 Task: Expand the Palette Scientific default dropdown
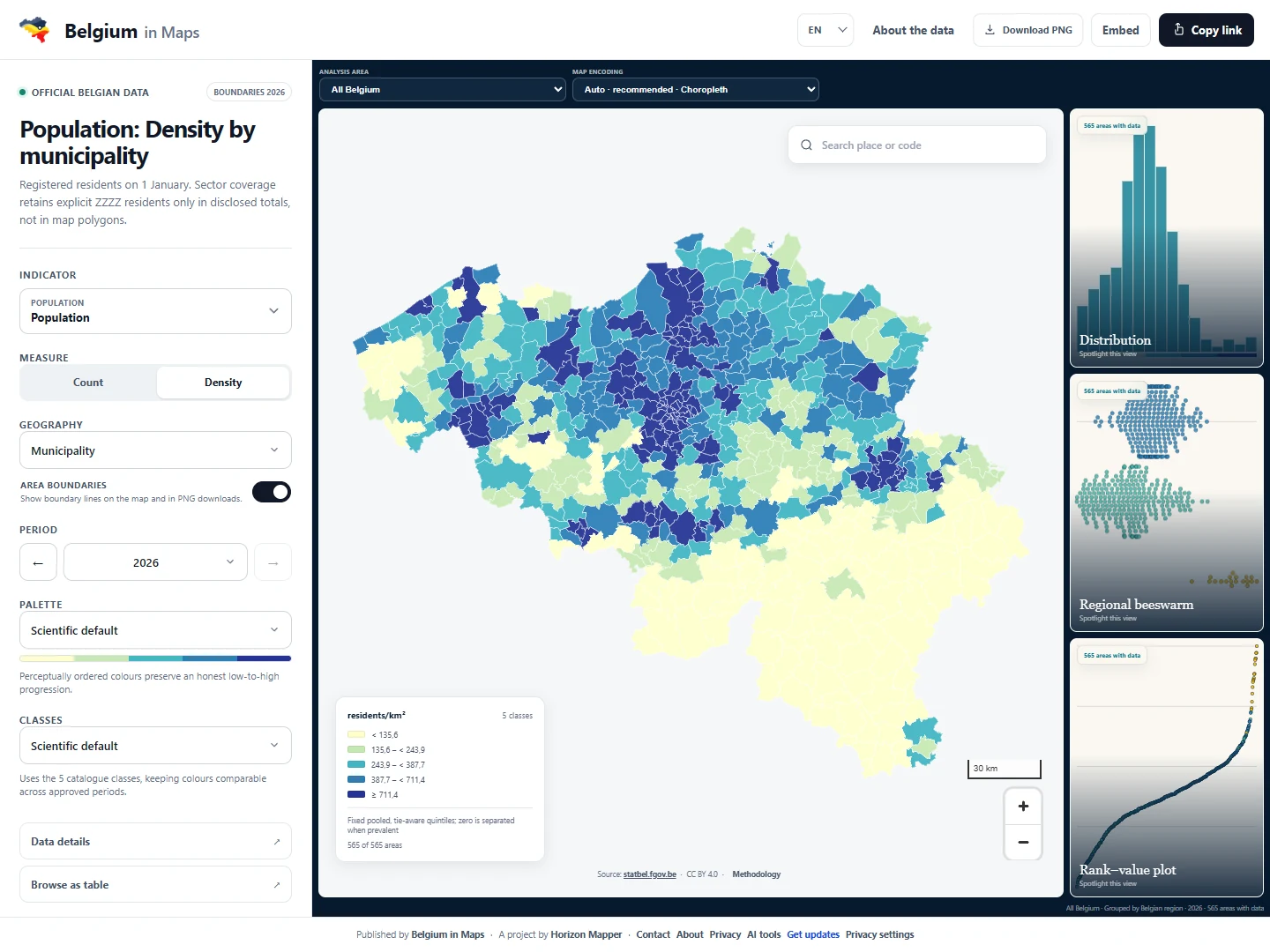[155, 630]
